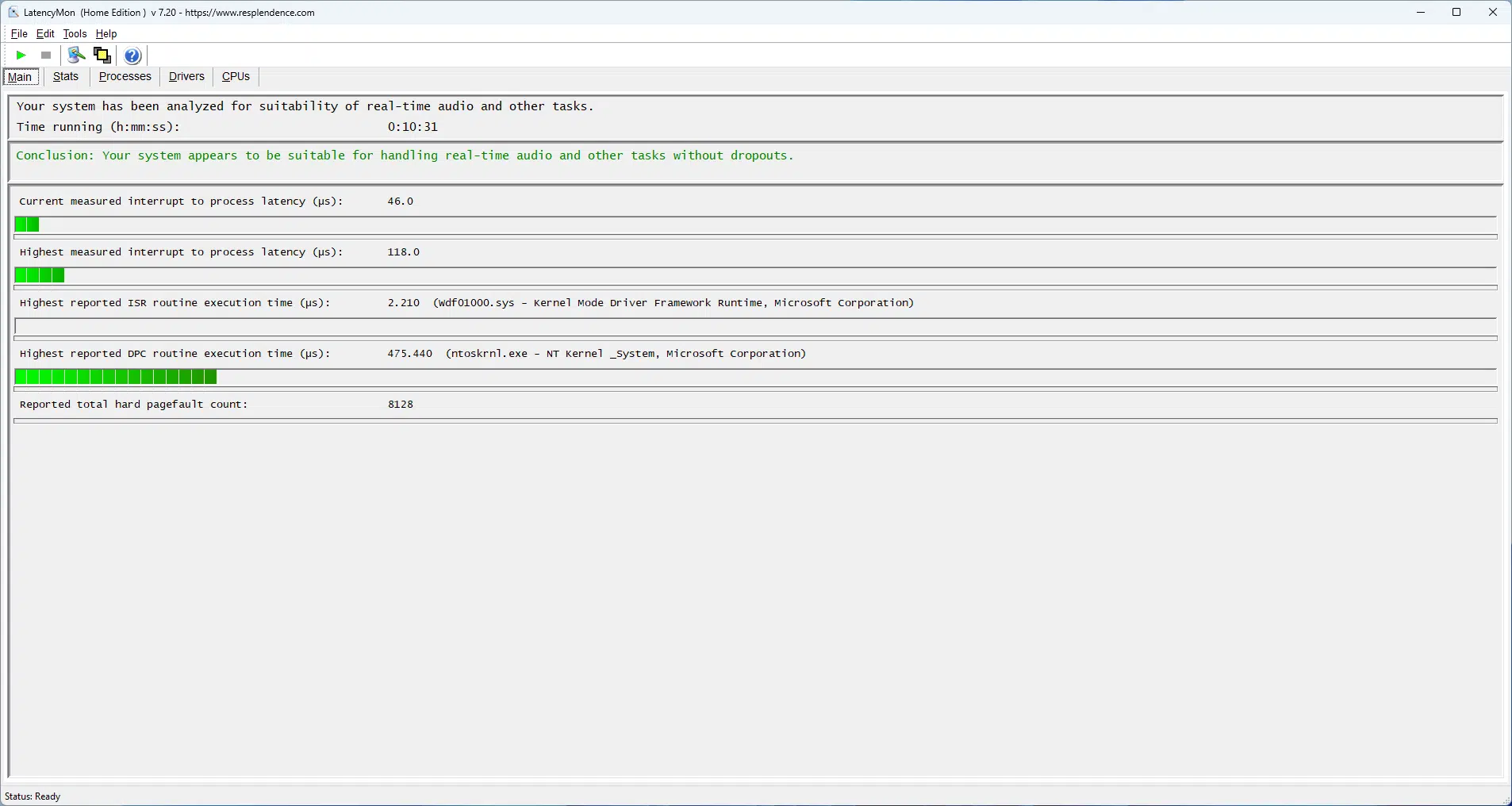The height and width of the screenshot is (806, 1512).
Task: Select the Main tab
Action: [21, 77]
